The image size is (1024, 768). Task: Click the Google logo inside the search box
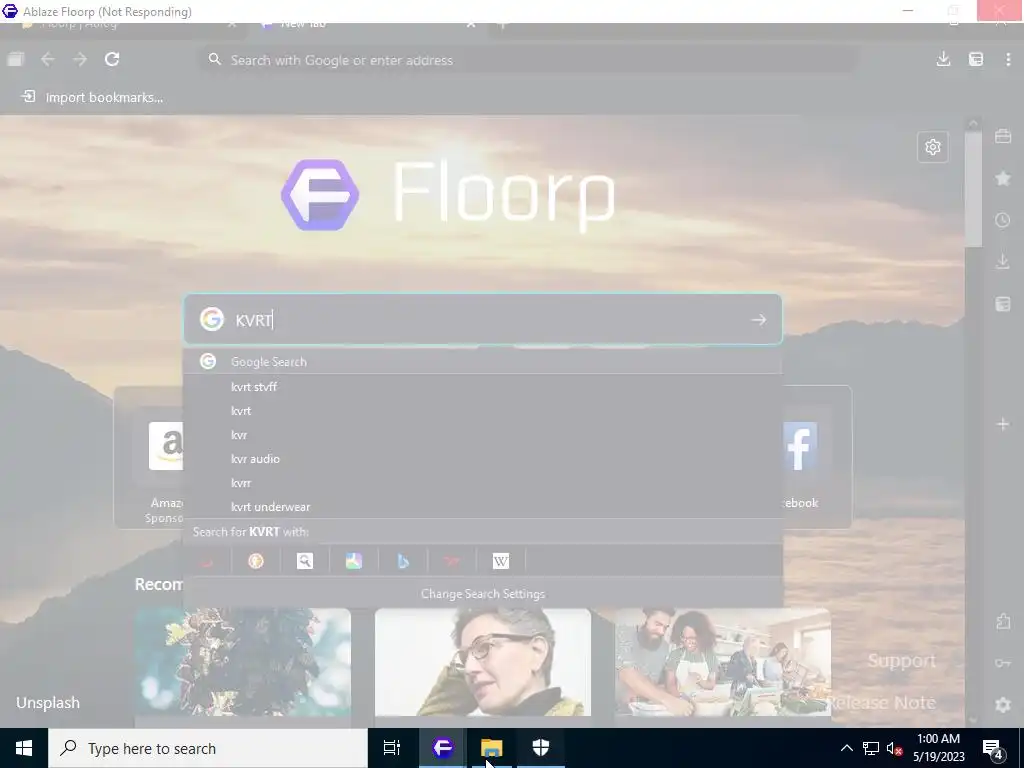tap(212, 319)
